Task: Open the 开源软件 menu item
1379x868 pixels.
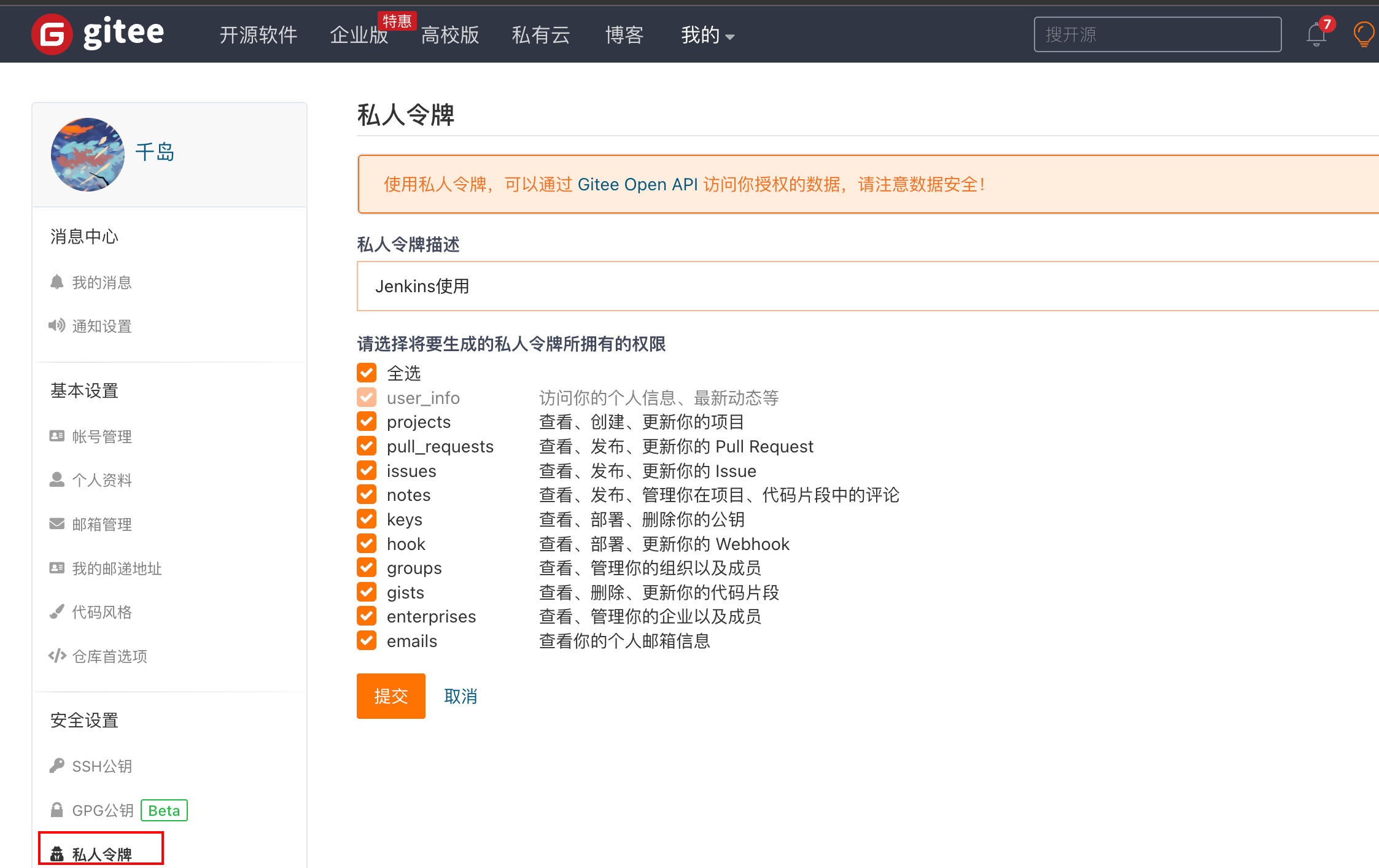Action: pos(258,36)
